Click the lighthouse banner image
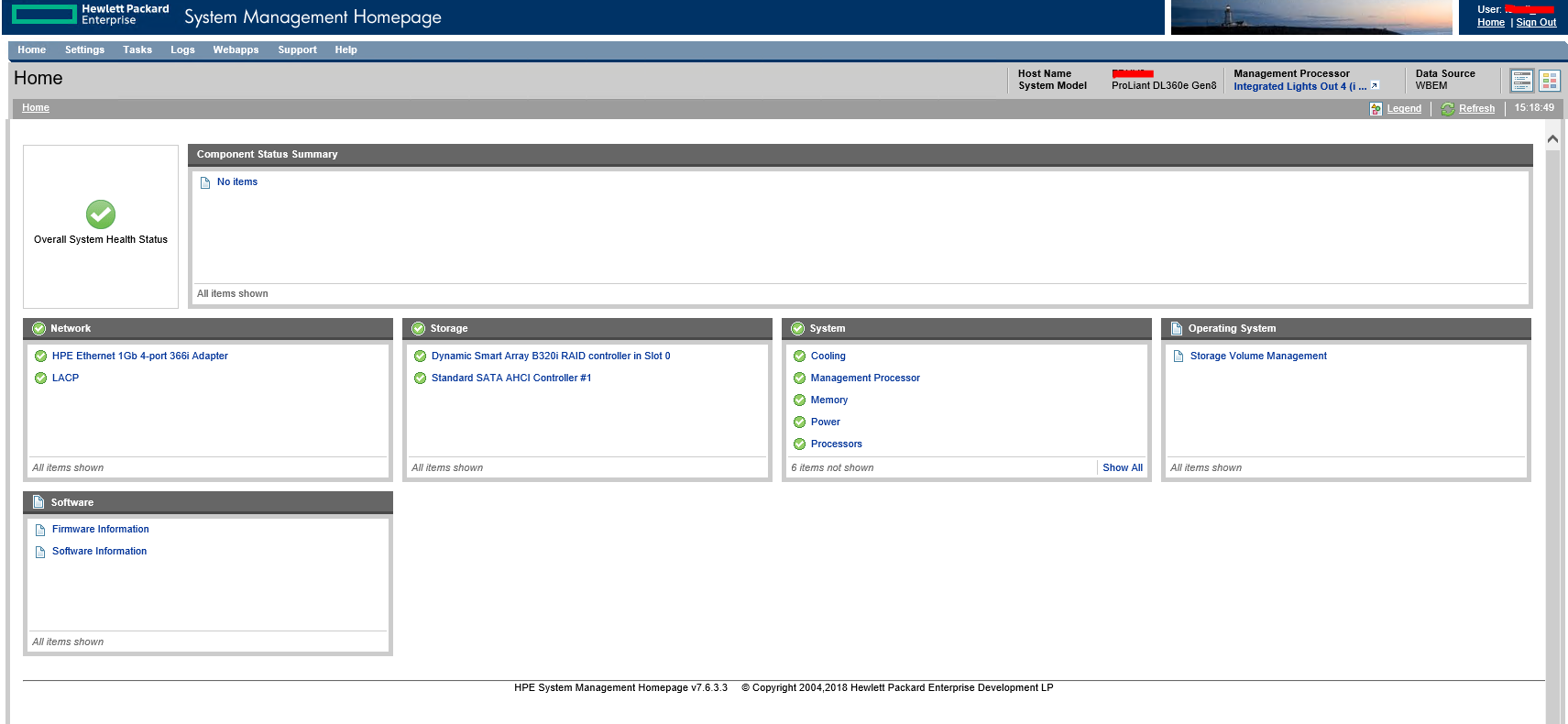The width and height of the screenshot is (1568, 724). 1311,17
